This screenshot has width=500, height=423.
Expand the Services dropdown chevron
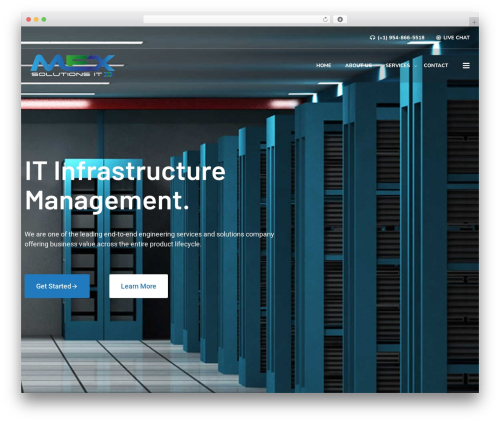tap(415, 66)
